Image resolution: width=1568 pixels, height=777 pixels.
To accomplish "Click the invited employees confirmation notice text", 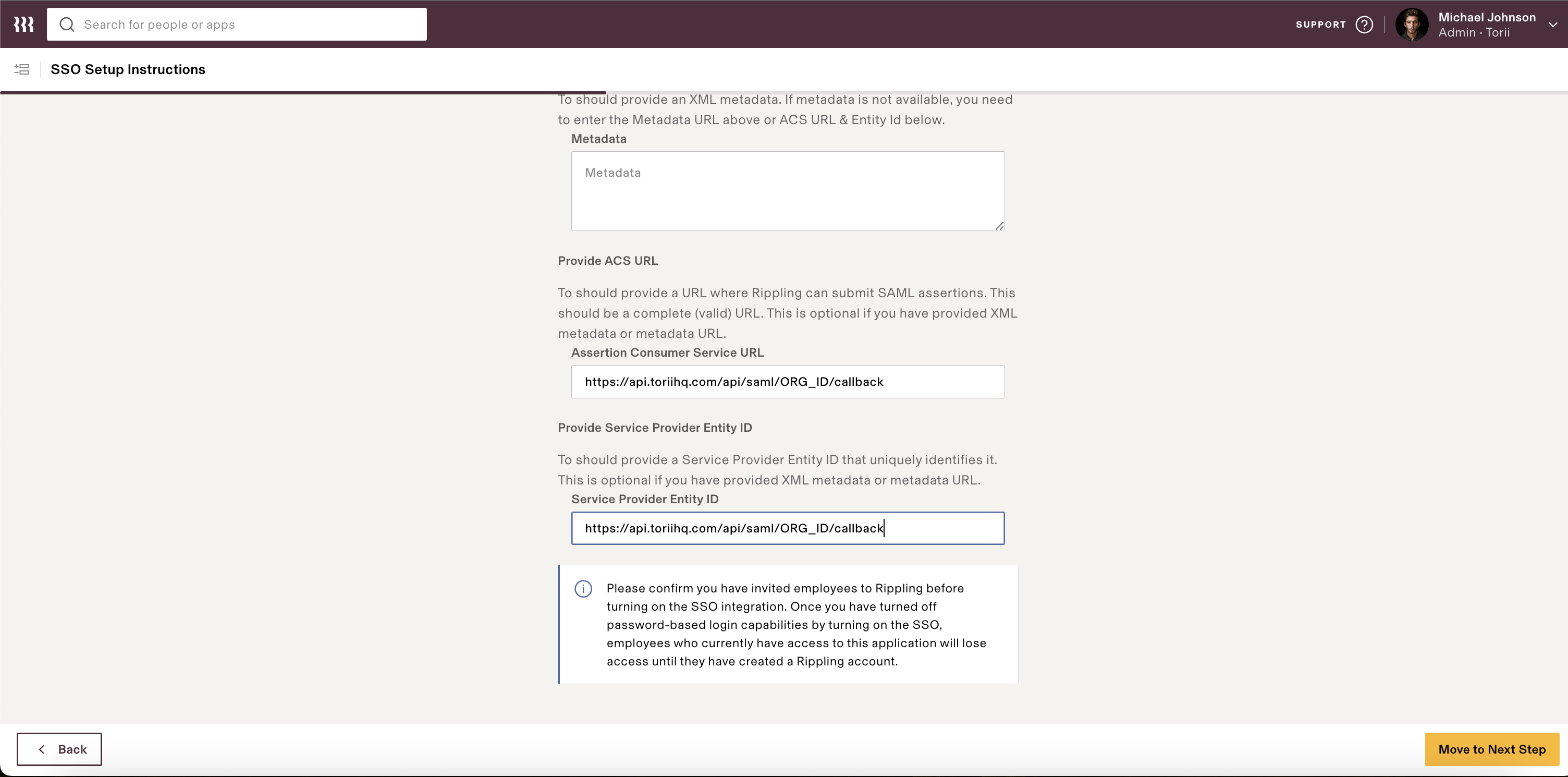I will tap(796, 625).
